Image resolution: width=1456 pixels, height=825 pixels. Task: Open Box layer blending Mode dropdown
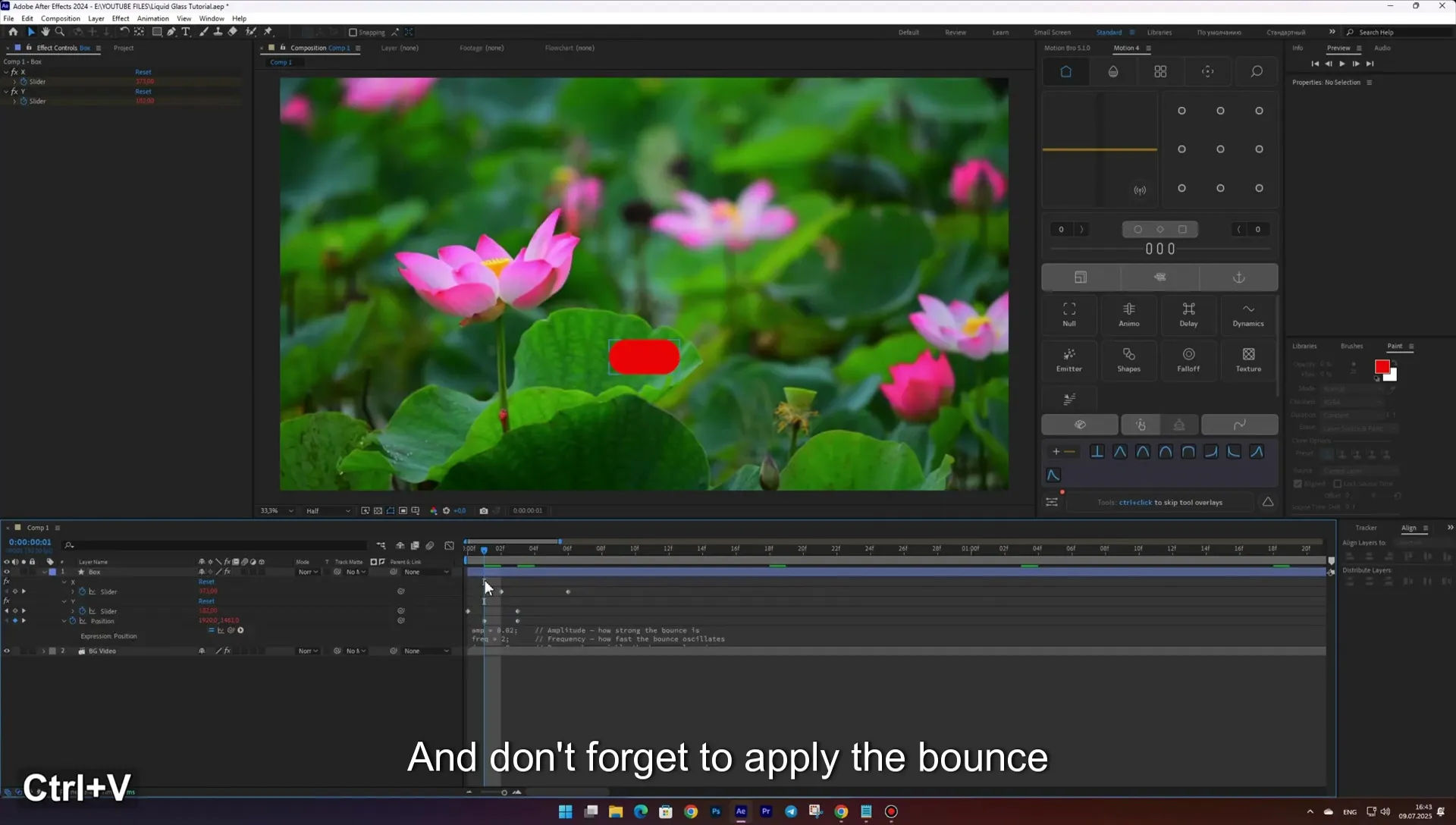[308, 572]
